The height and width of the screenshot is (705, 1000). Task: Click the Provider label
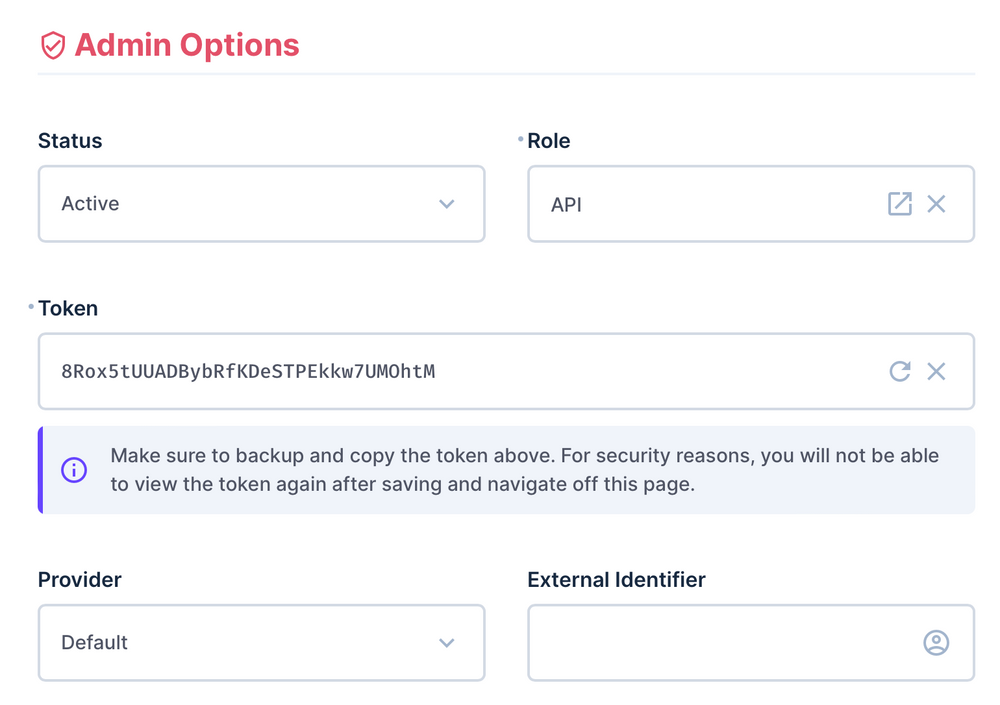click(80, 579)
